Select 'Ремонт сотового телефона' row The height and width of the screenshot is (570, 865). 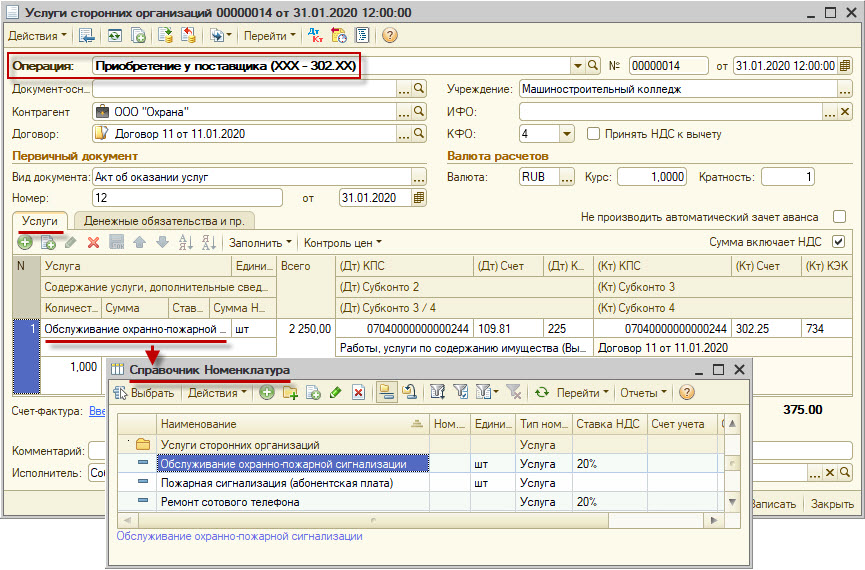coord(230,502)
